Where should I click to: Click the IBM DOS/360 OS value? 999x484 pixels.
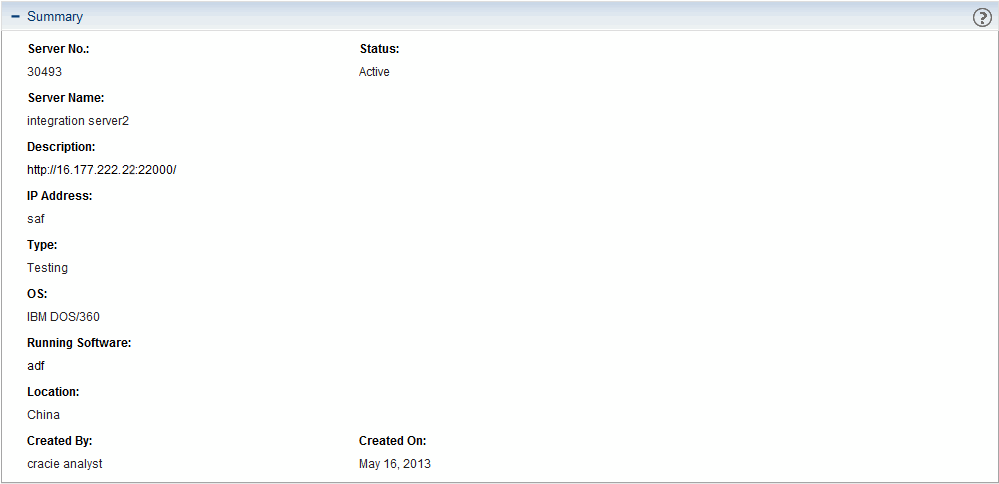[63, 317]
